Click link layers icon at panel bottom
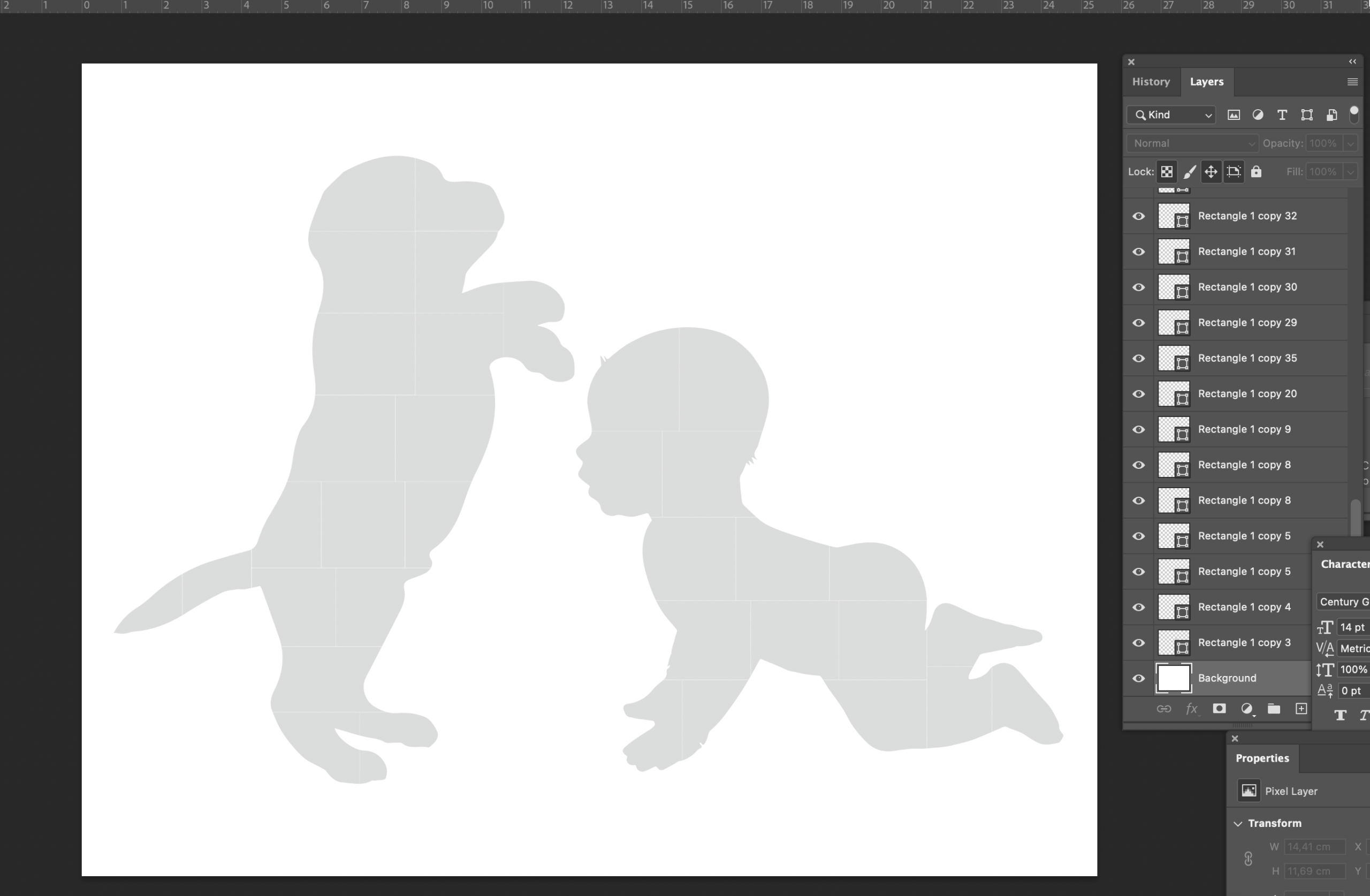1370x896 pixels. click(1163, 709)
